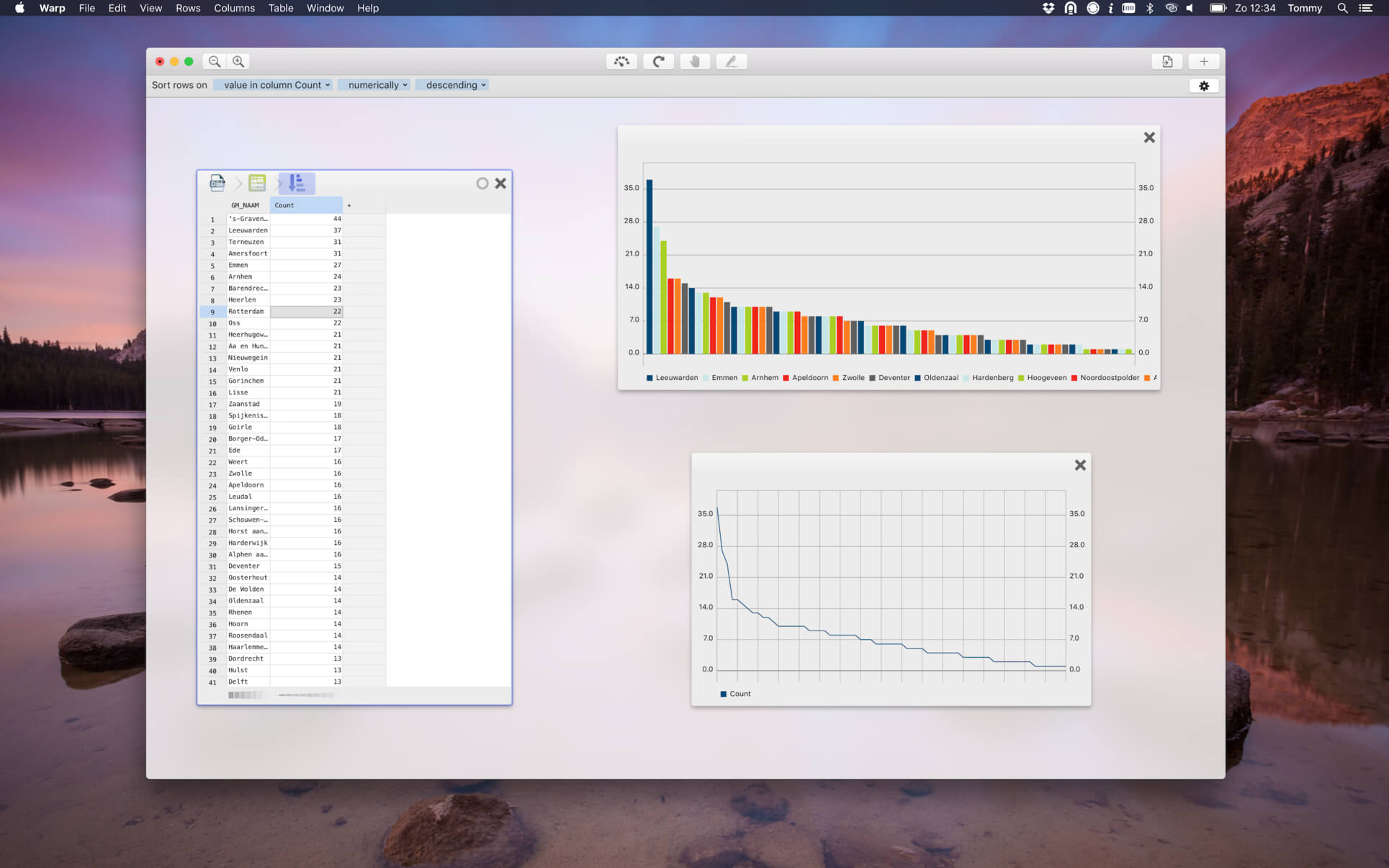Click the export document icon
The image size is (1389, 868).
(1167, 62)
